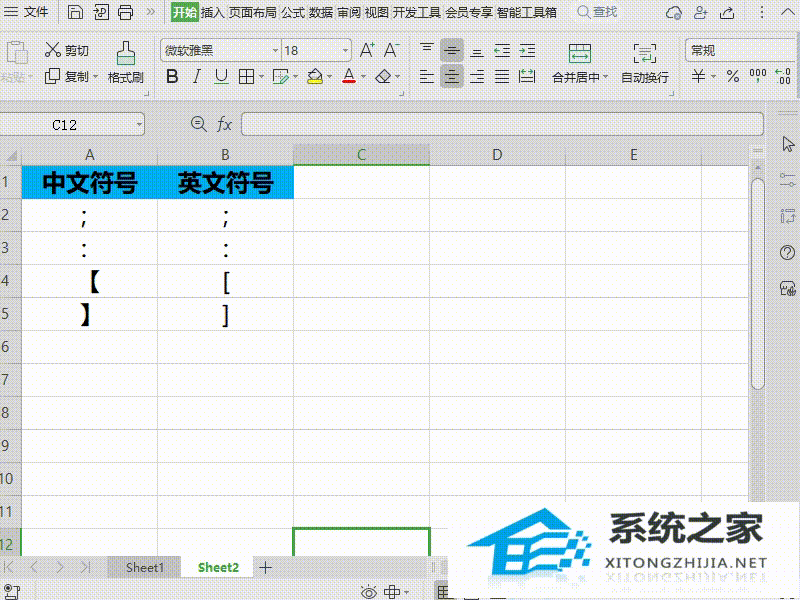Open the 常规 number format dropdown
800x600 pixels.
pos(740,48)
